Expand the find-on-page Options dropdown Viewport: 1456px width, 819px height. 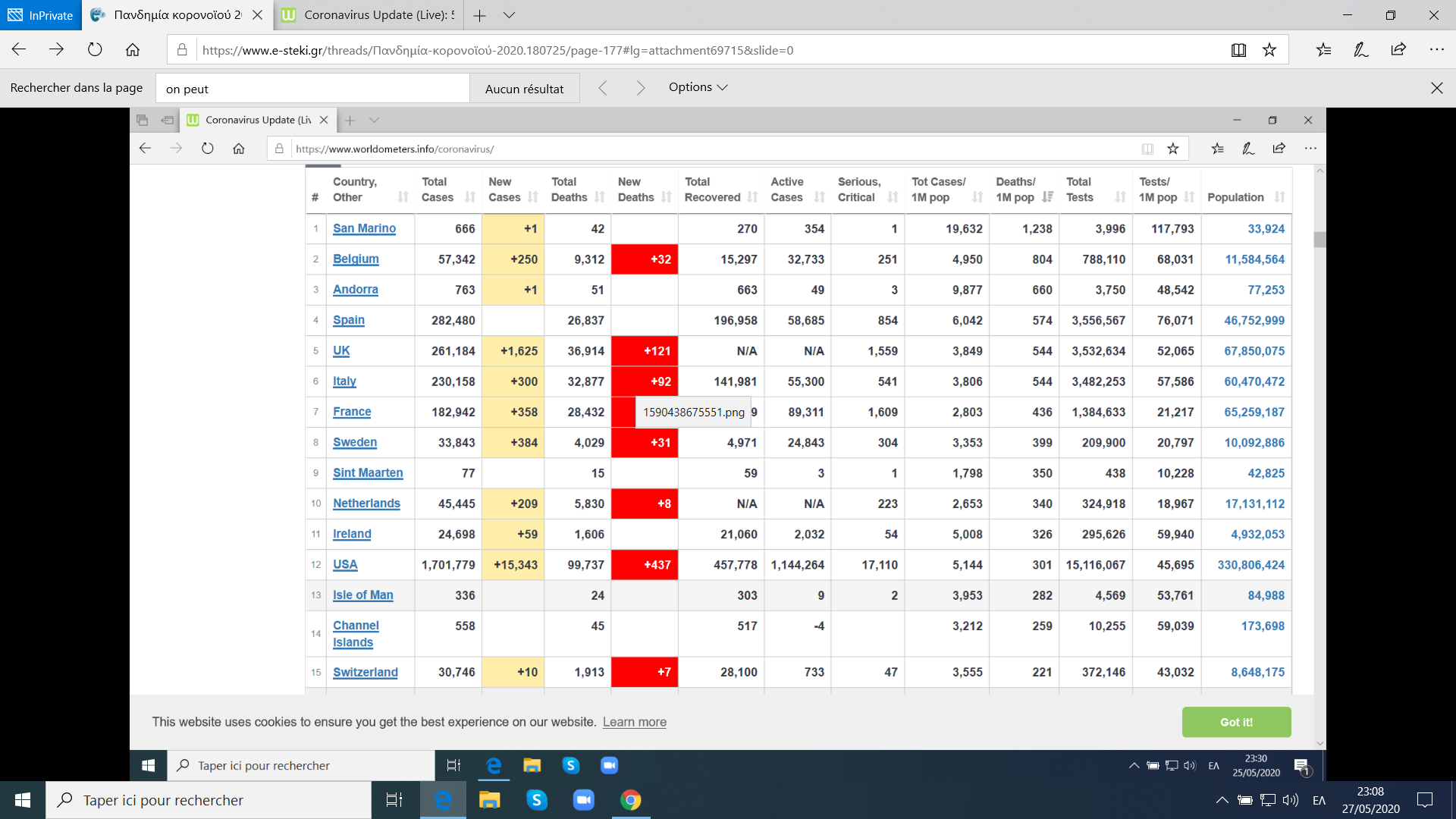(698, 87)
